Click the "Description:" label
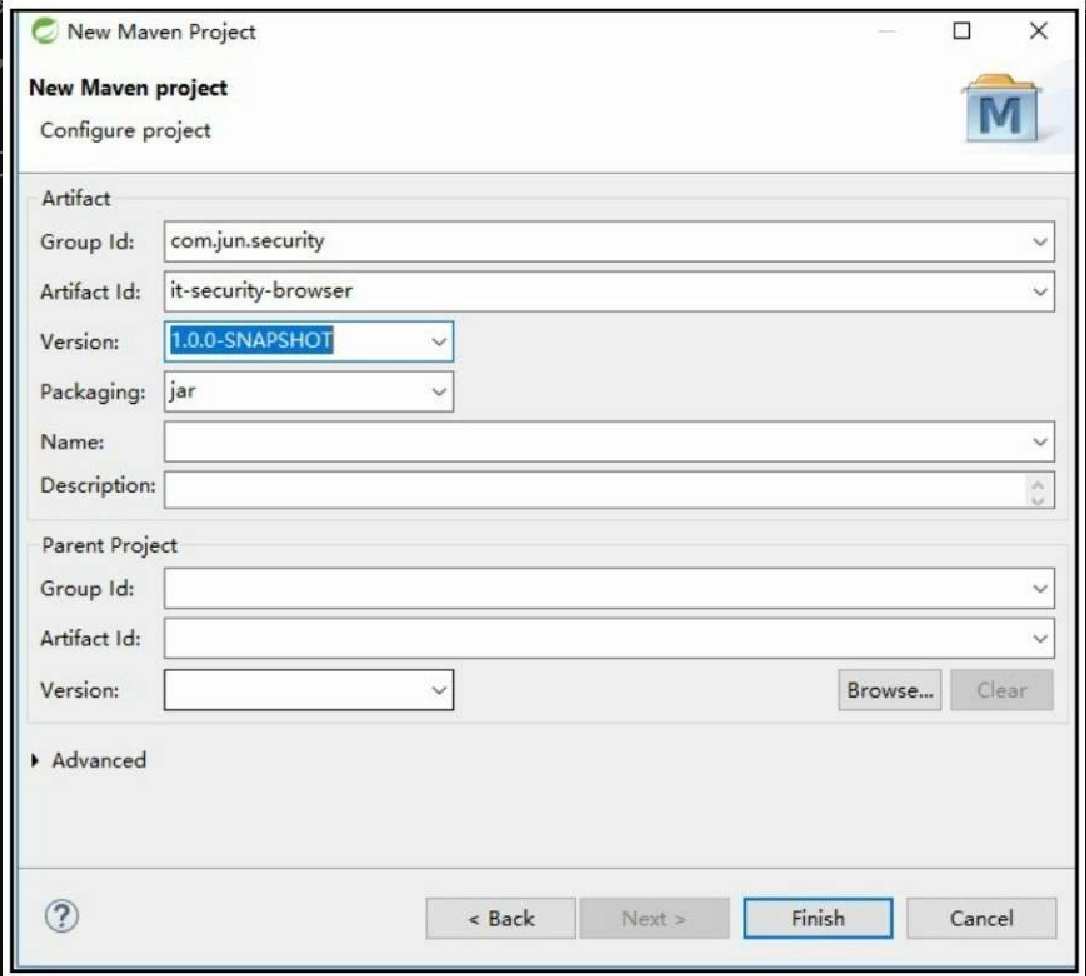This screenshot has width=1086, height=976. [x=98, y=486]
